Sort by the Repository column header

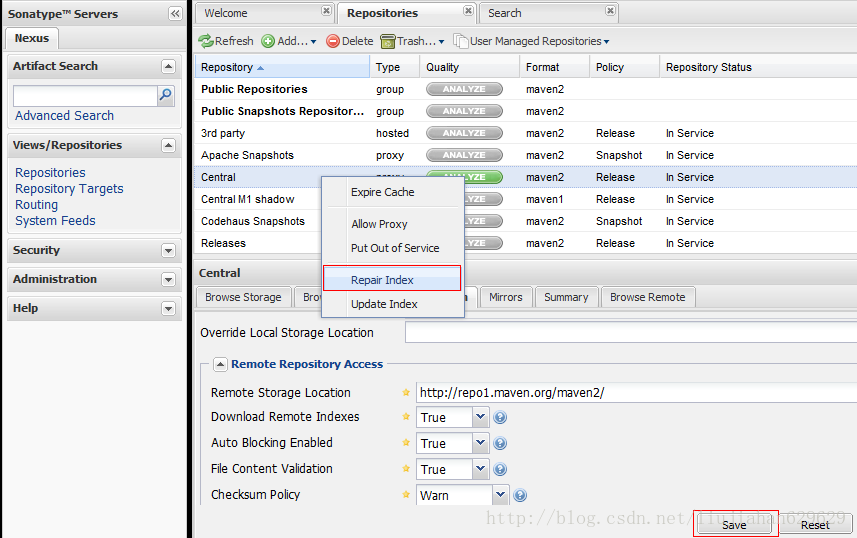282,67
